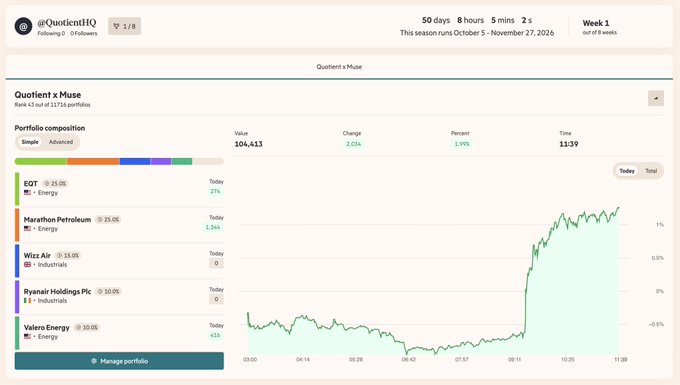The image size is (680, 385).
Task: Show Today chart range
Action: [x=627, y=171]
